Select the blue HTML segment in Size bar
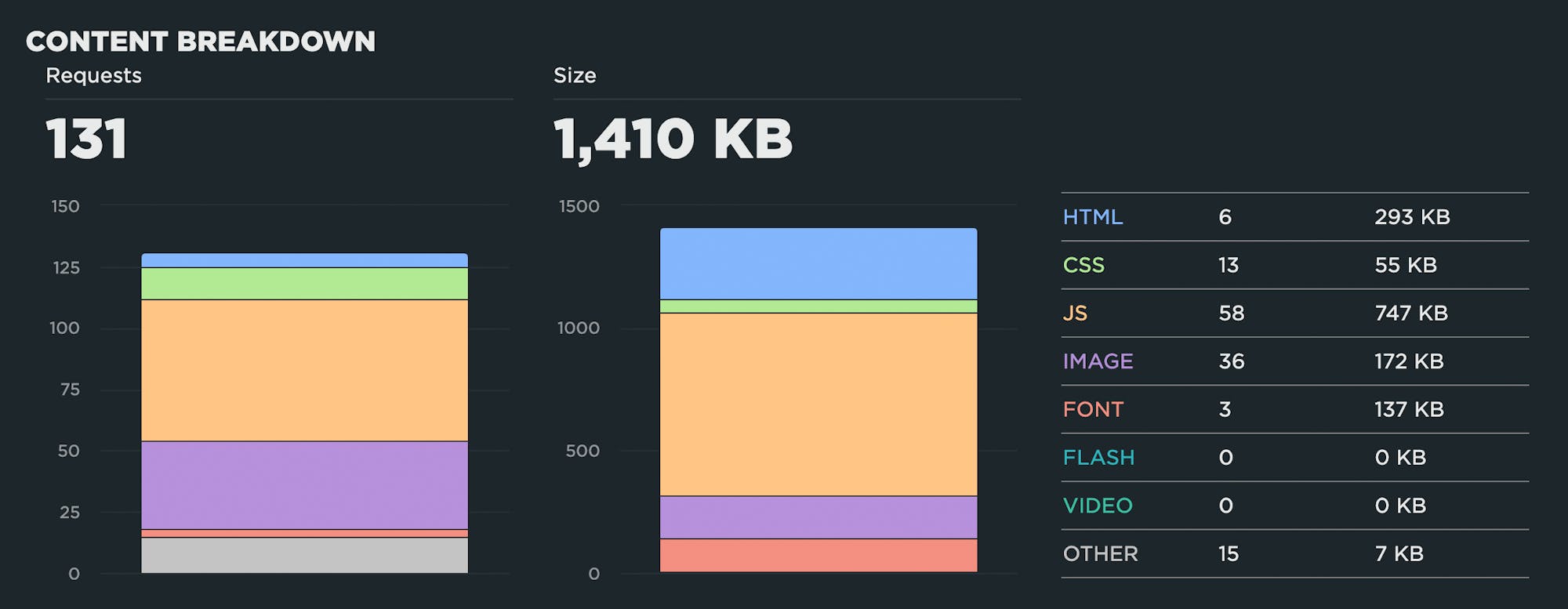This screenshot has width=1568, height=609. [818, 263]
